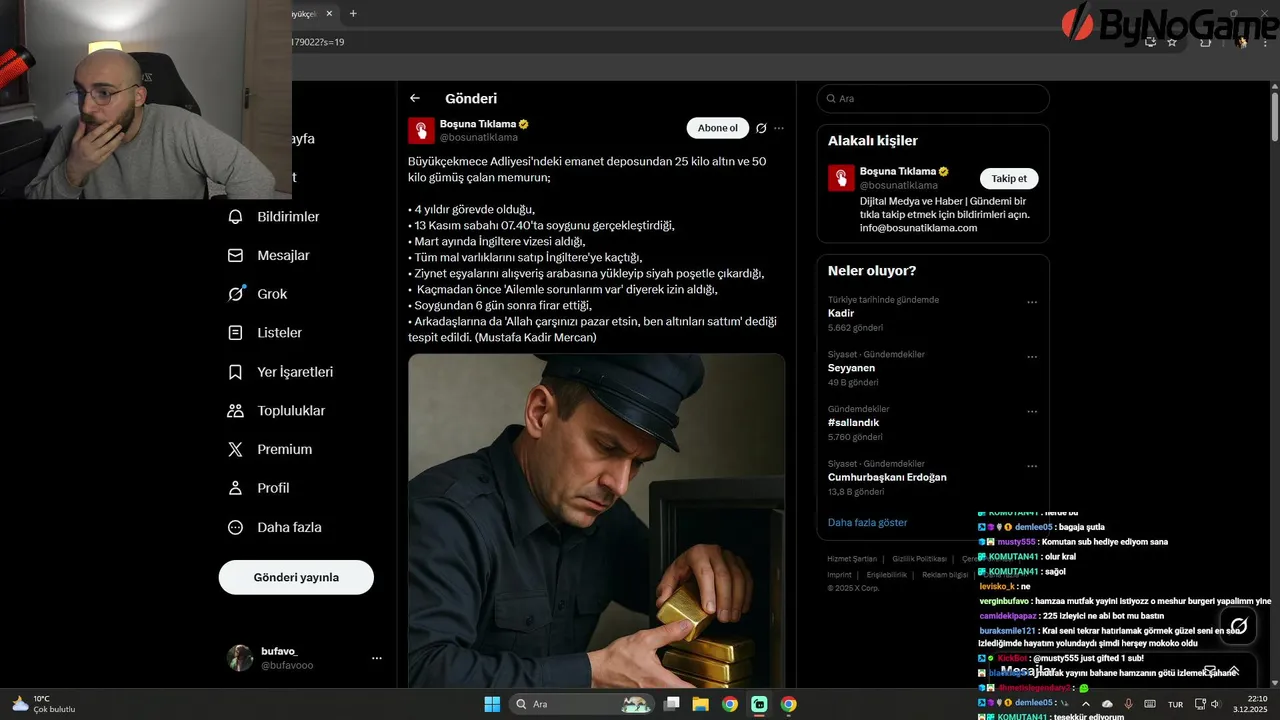Screen dimensions: 1280x720
Task: Open more options for #sallandık trend
Action: pyautogui.click(x=1032, y=411)
